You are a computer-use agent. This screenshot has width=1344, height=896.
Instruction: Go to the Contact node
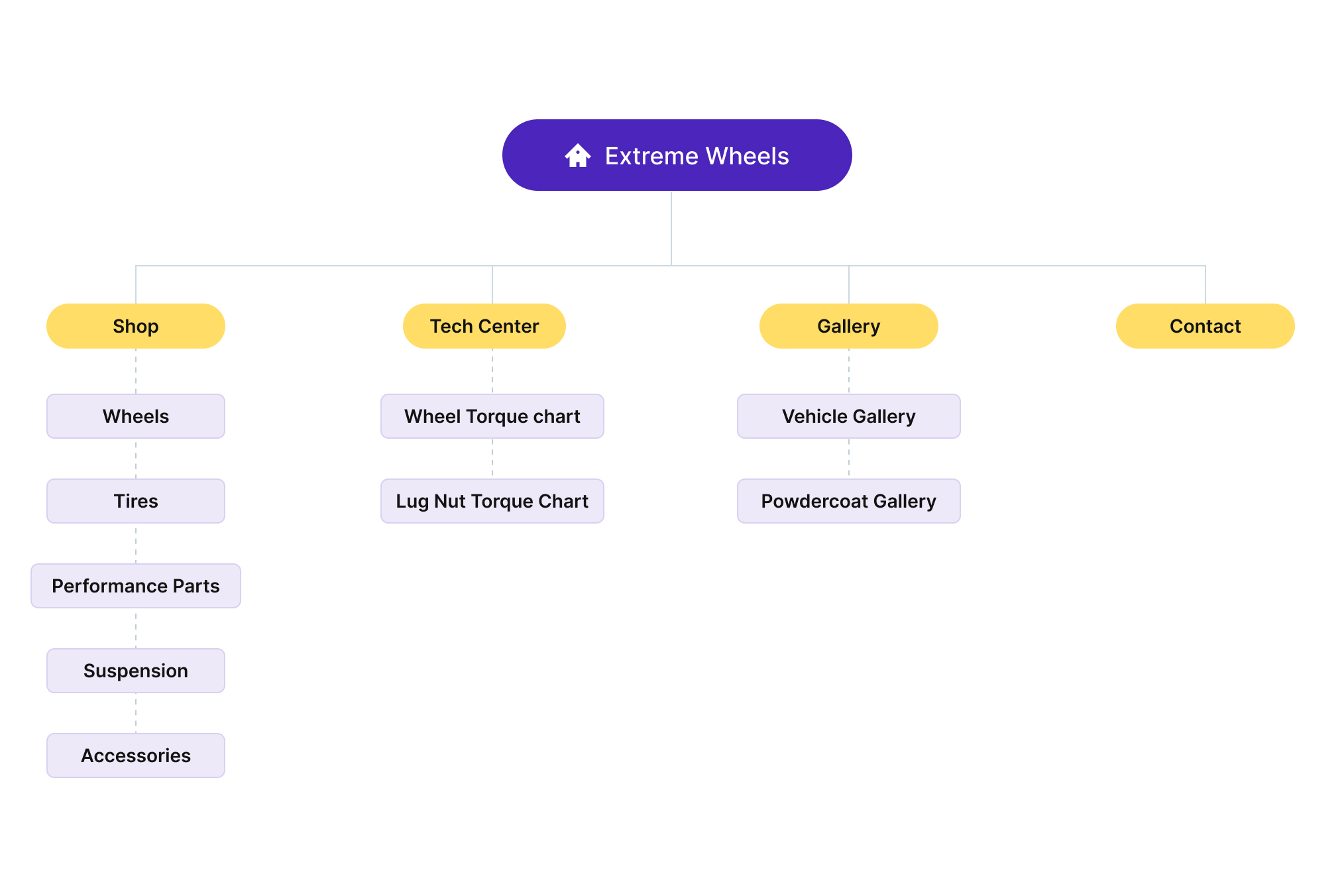(1205, 326)
